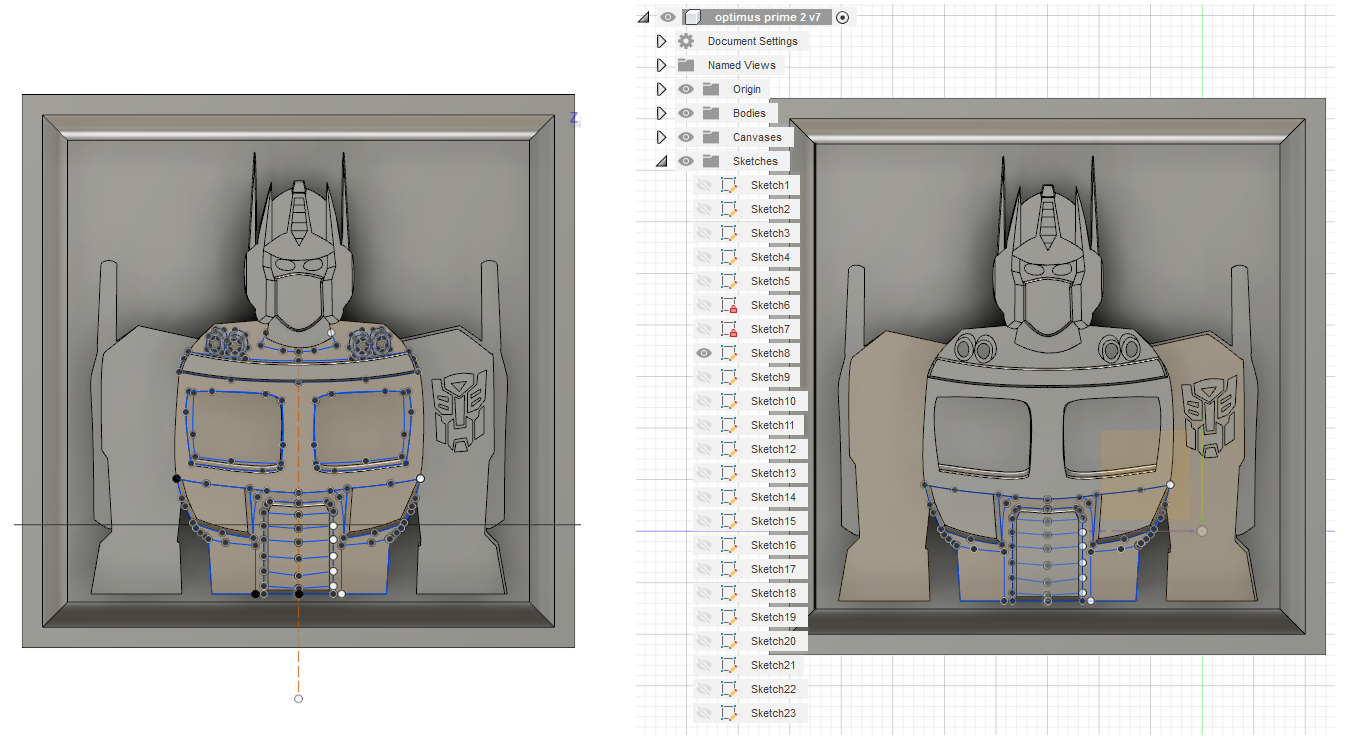The width and height of the screenshot is (1360, 740).
Task: Collapse the Sketches folder
Action: pos(661,161)
